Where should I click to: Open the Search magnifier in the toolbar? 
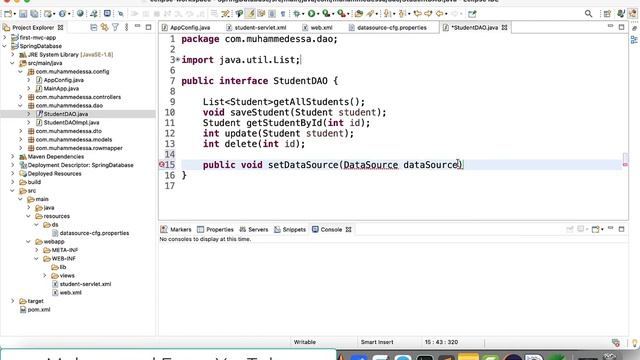point(588,14)
